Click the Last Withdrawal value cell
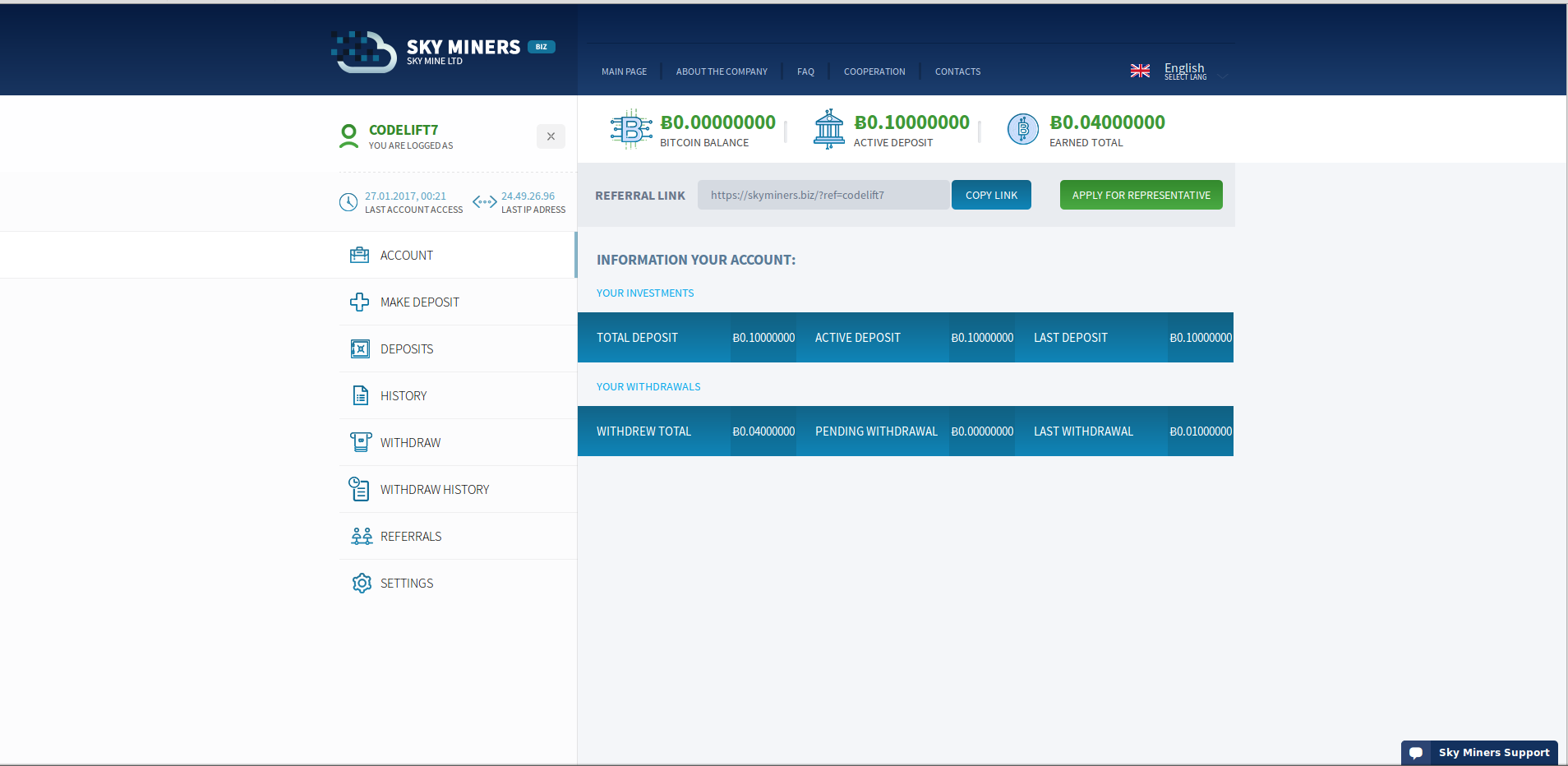Screen dimensions: 1568x766 pyautogui.click(x=1201, y=431)
